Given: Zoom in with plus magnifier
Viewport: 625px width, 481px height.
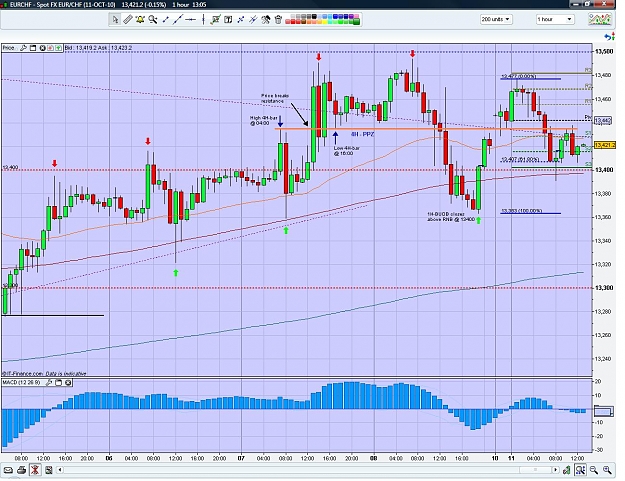Looking at the screenshot, I should 607,470.
